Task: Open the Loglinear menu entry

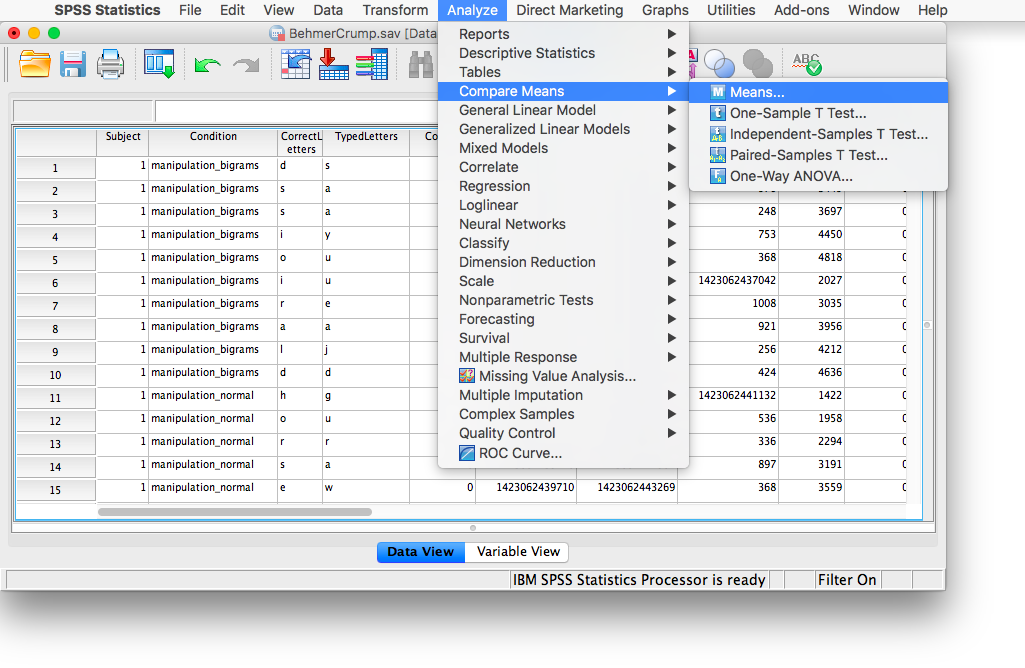Action: pos(563,205)
